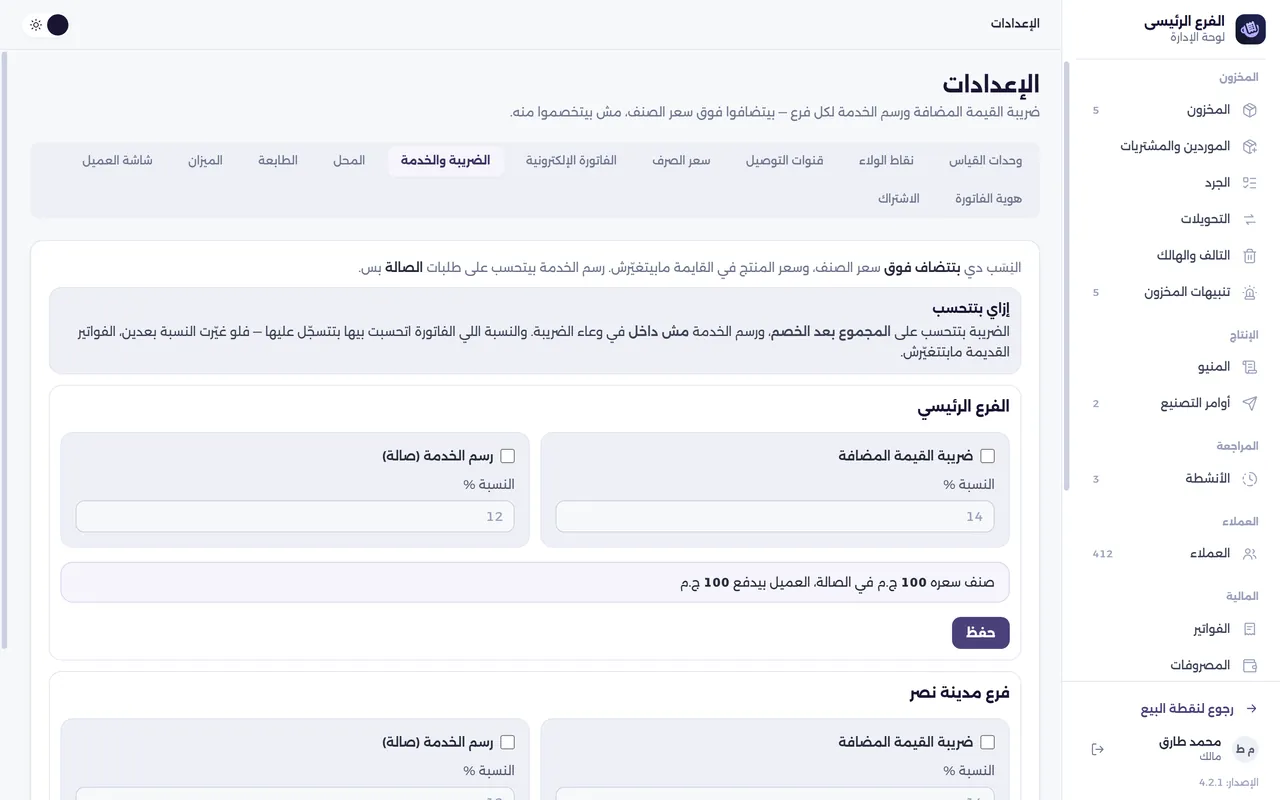Check ضريبة القيمة المضافة for فرع مدينة نصر
Image resolution: width=1280 pixels, height=800 pixels.
(987, 742)
